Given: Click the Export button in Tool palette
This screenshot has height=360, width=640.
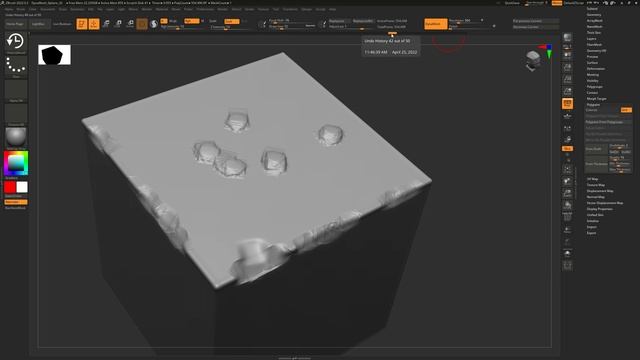Looking at the screenshot, I should click(x=591, y=233).
